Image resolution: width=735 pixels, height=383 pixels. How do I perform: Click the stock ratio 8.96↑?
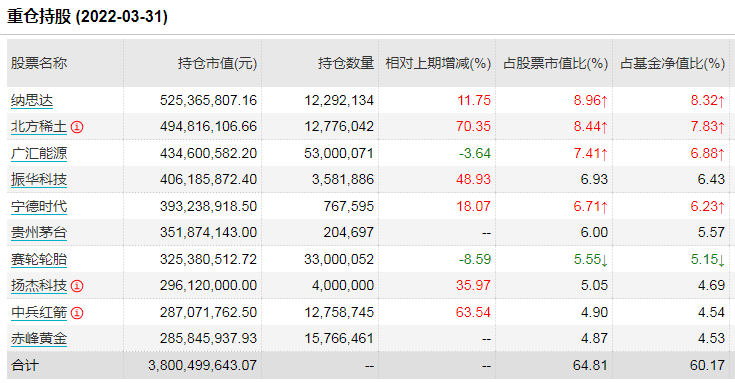click(x=591, y=100)
